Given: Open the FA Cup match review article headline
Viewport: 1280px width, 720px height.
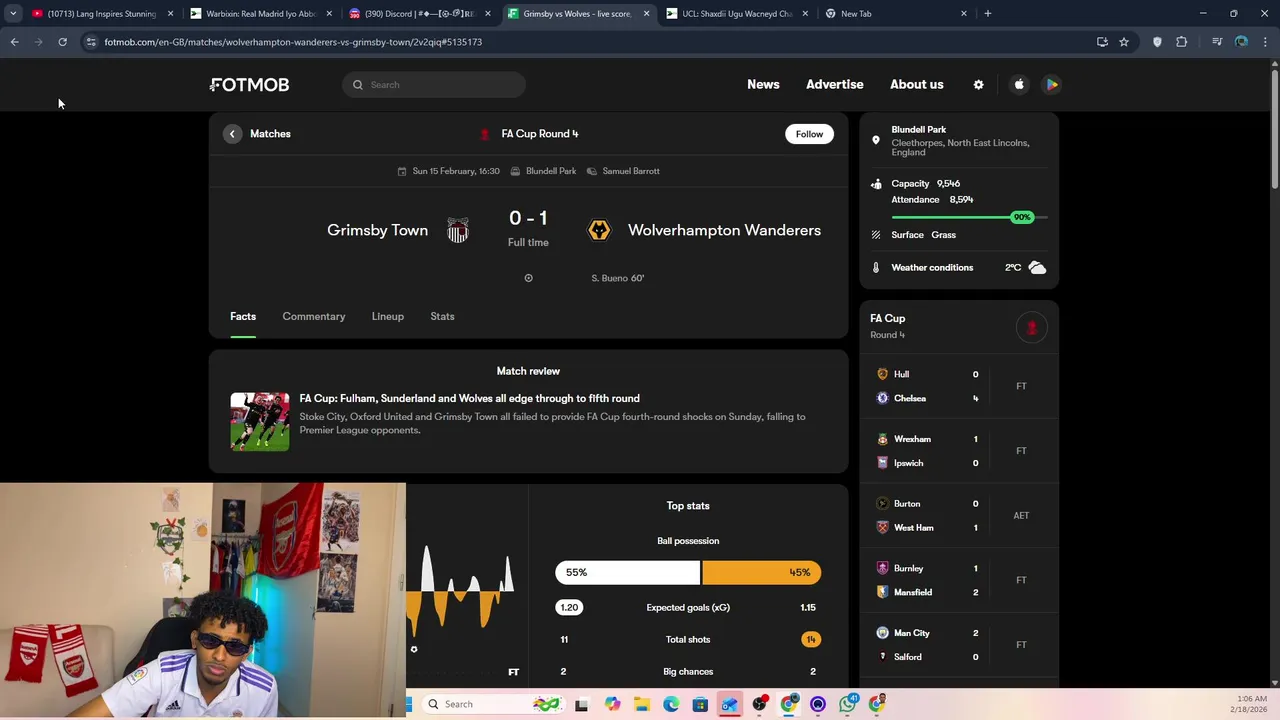Looking at the screenshot, I should 470,399.
